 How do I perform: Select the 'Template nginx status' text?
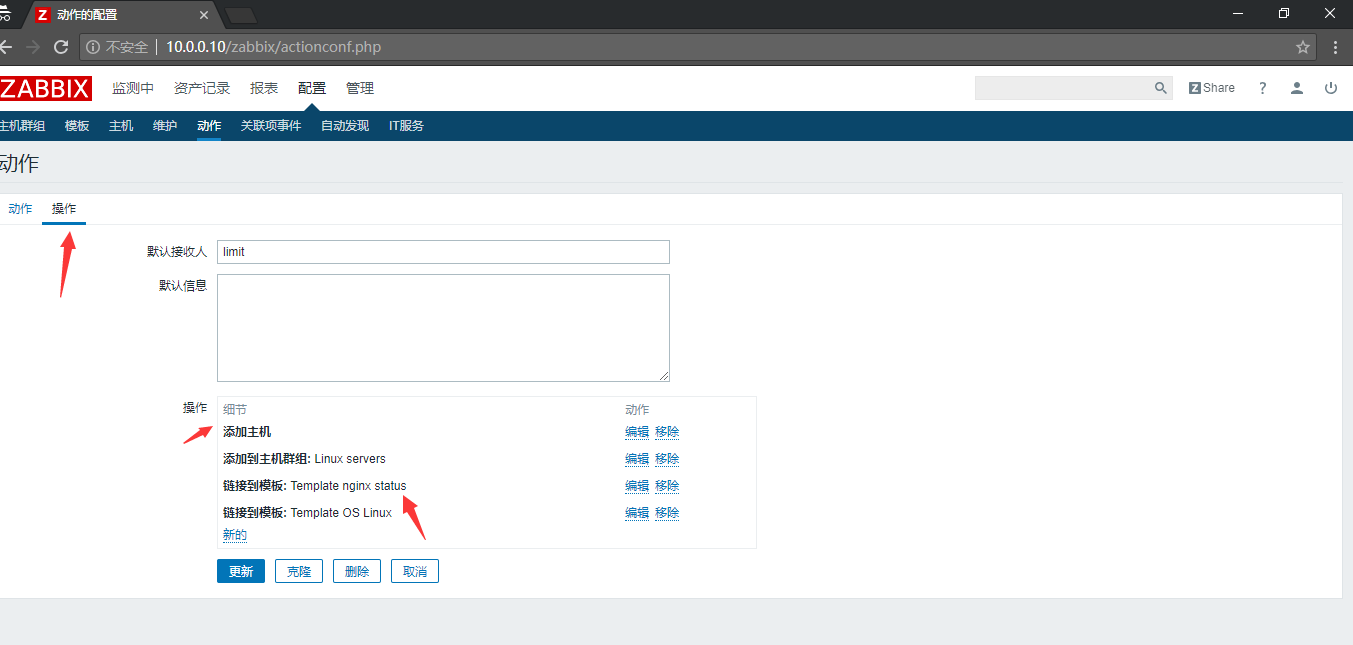click(x=349, y=486)
